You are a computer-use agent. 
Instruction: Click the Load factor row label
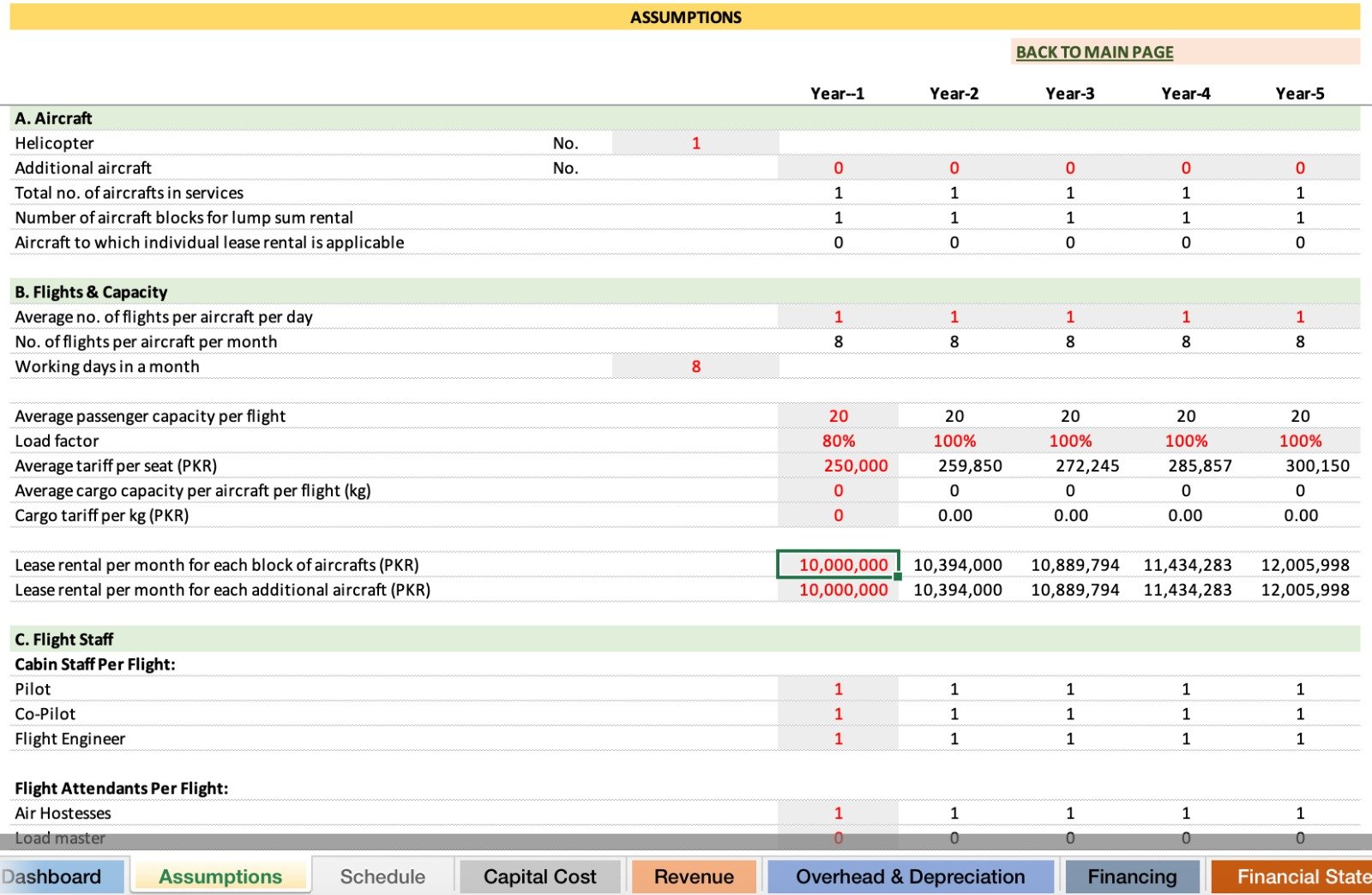pyautogui.click(x=57, y=441)
